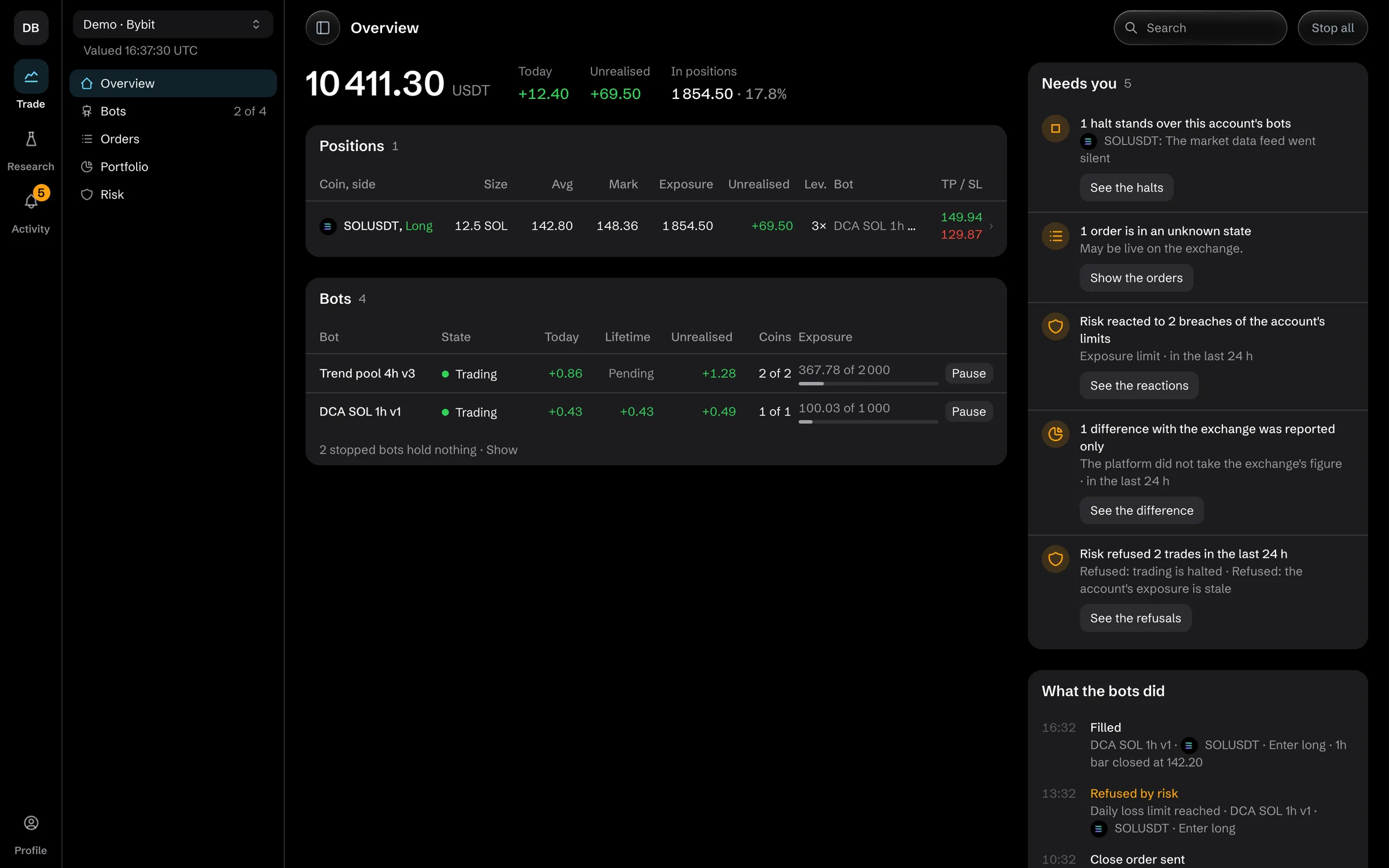Open the Demo · Bybit account dropdown
Screen dimensions: 1389x868
(172, 24)
